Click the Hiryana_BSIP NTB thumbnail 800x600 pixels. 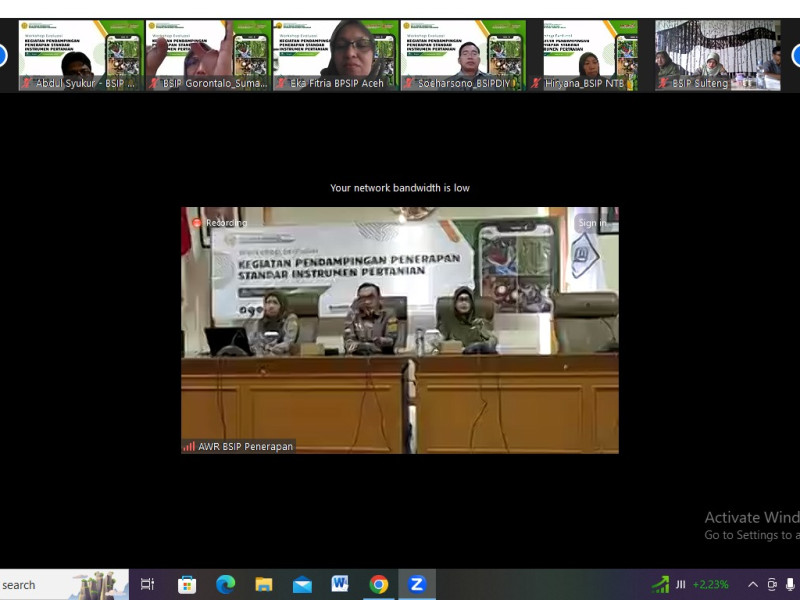[590, 55]
